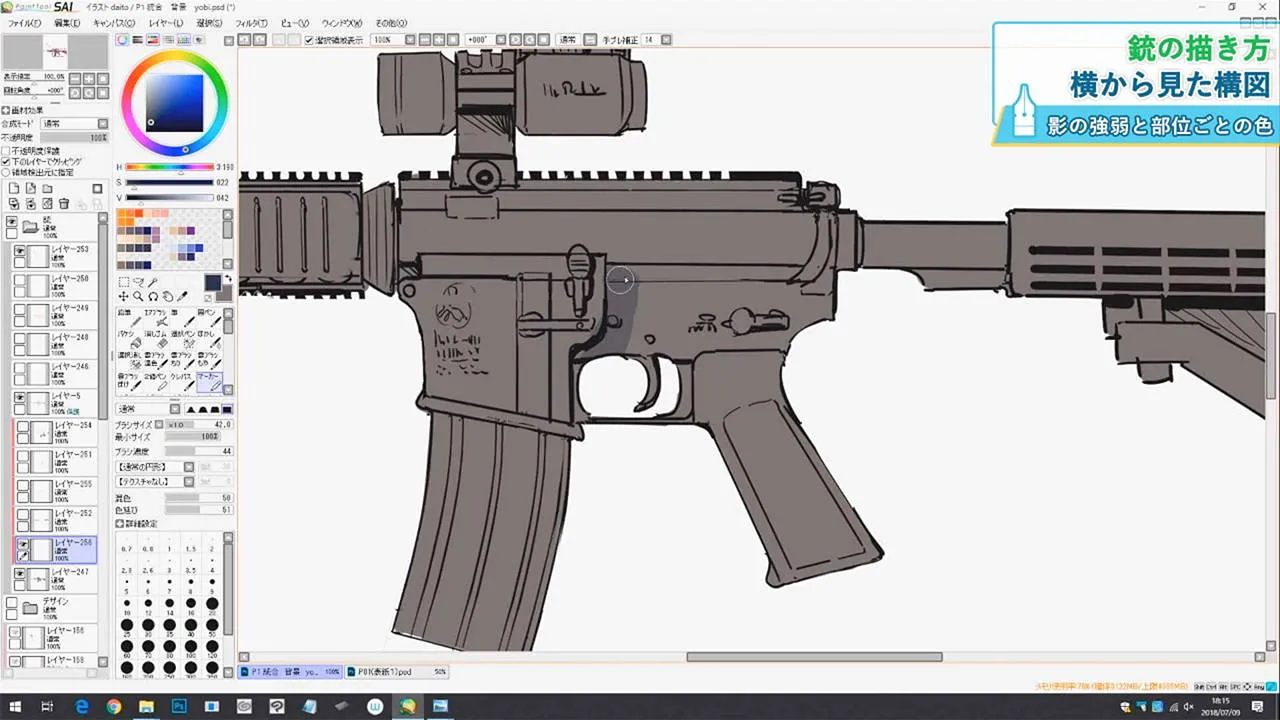Screen dimensions: 1280x720
Task: Uncheck the 選択領域表示 option in the toolbar
Action: coord(310,39)
